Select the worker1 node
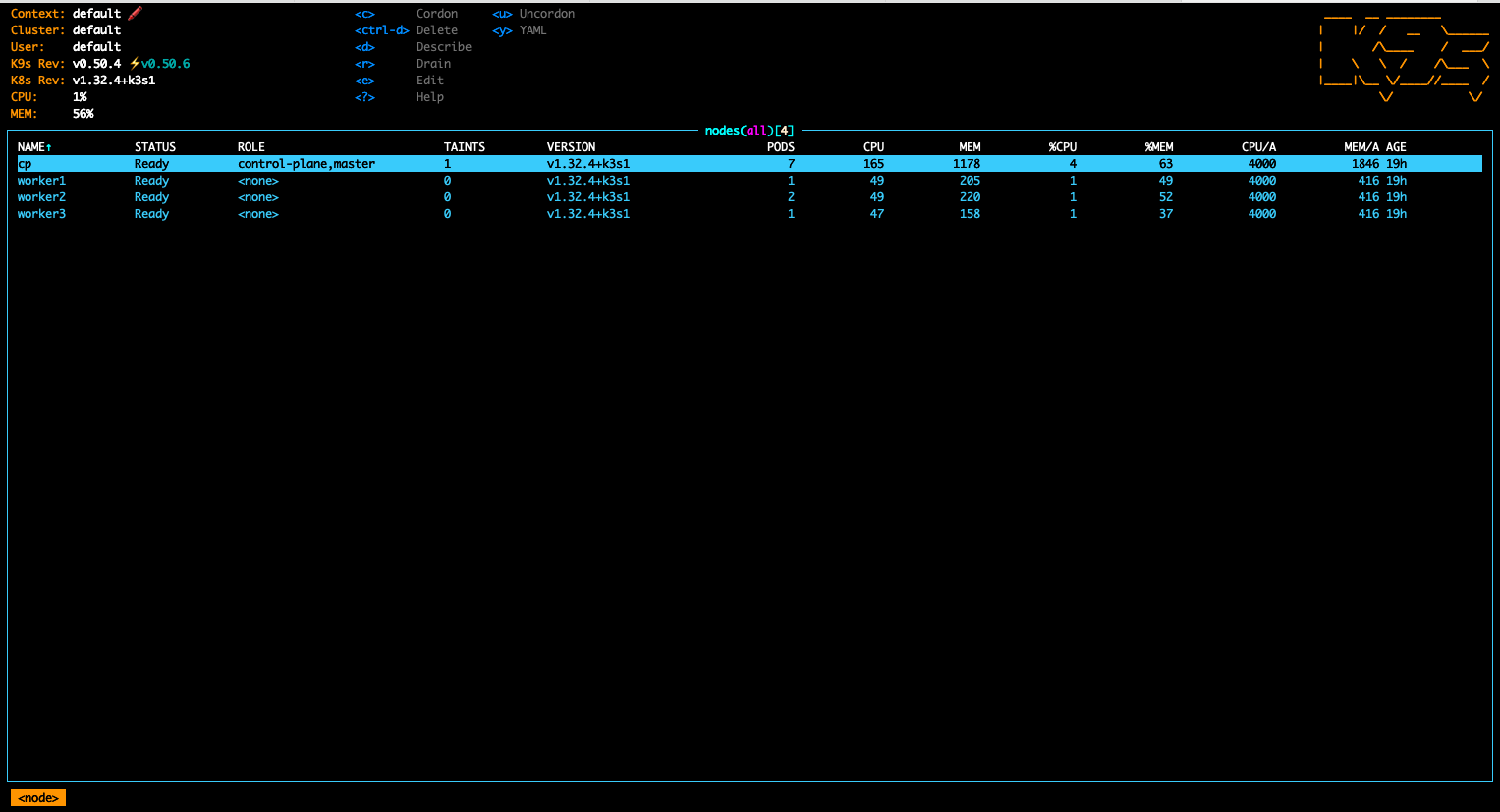The height and width of the screenshot is (812, 1500). click(41, 181)
